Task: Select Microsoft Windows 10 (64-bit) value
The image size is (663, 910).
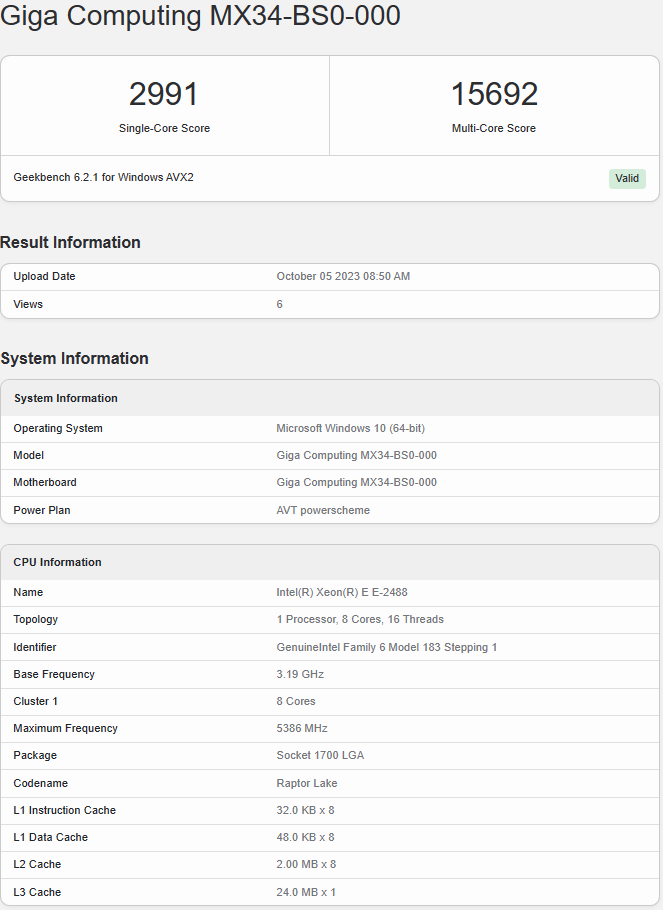Action: pos(351,428)
